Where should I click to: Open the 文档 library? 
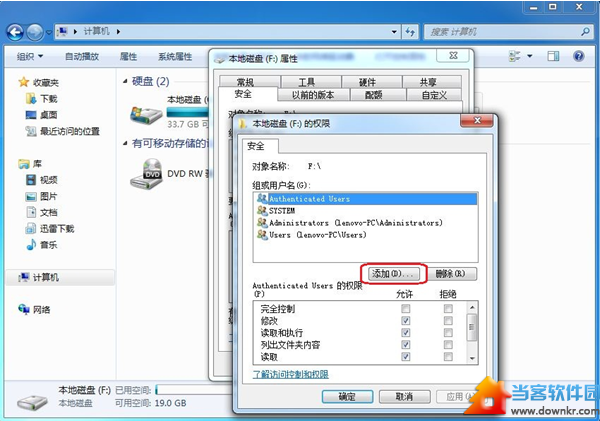(x=41, y=212)
